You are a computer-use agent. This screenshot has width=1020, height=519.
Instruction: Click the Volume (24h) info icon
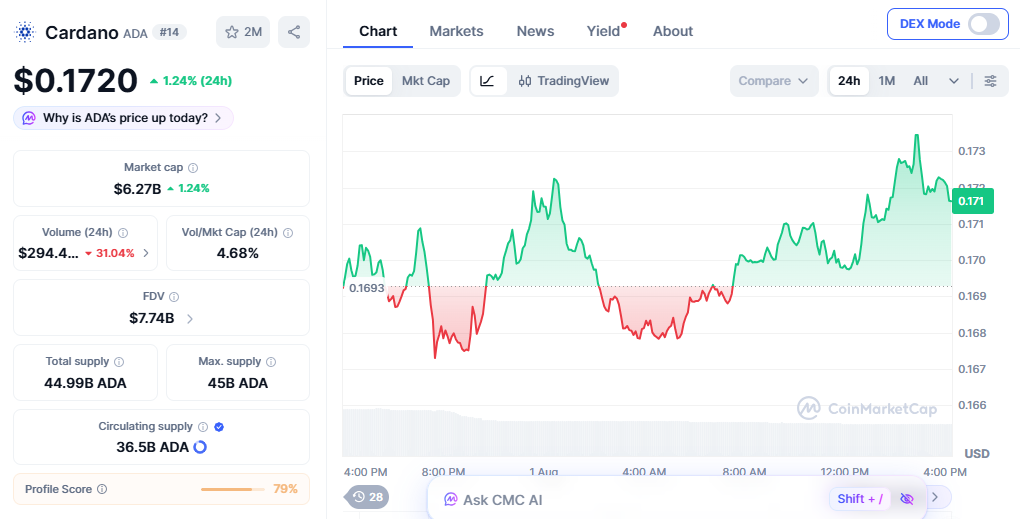click(x=123, y=233)
